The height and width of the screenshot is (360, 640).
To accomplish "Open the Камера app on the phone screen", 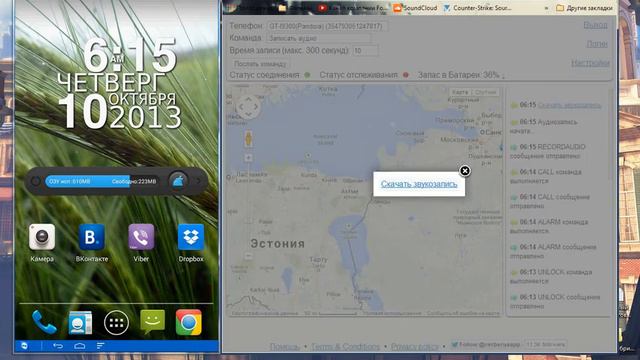I will (x=42, y=237).
